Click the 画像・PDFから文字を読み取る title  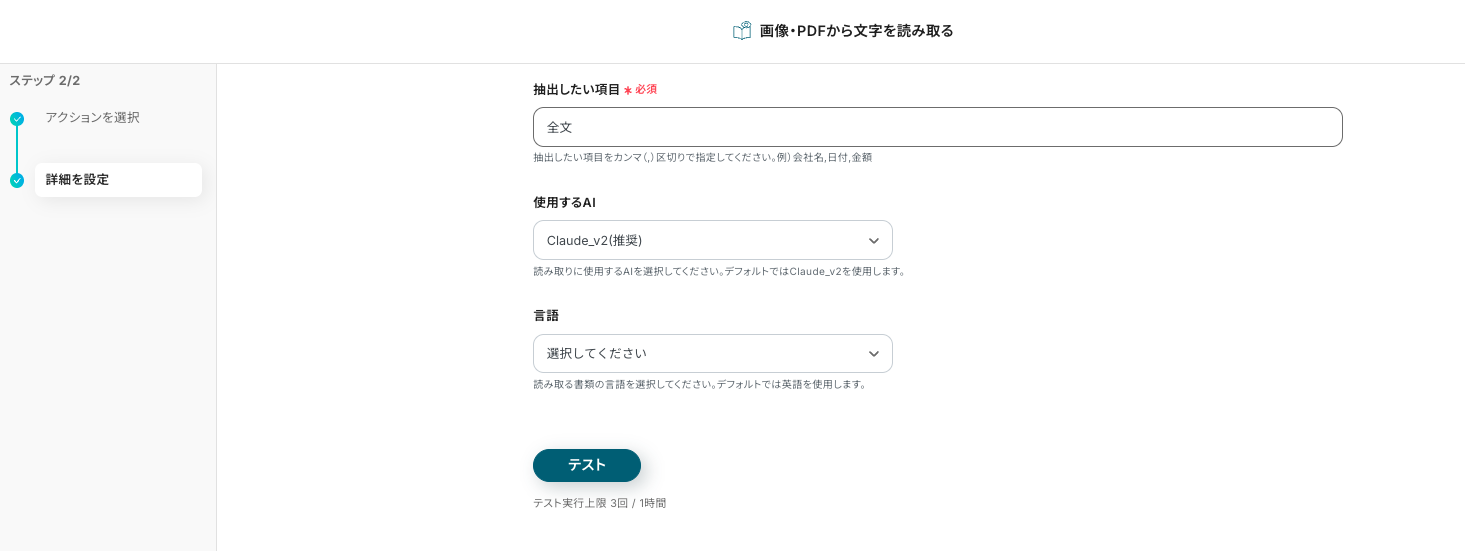tap(856, 31)
